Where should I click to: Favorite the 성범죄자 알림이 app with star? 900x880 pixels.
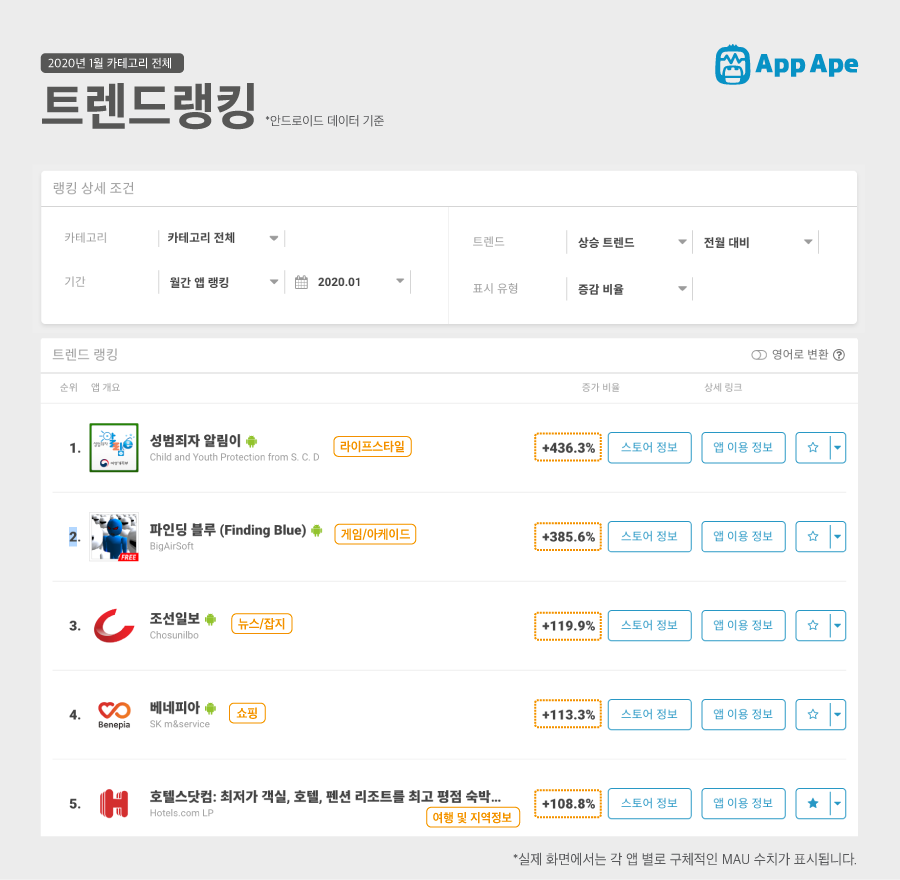[813, 448]
